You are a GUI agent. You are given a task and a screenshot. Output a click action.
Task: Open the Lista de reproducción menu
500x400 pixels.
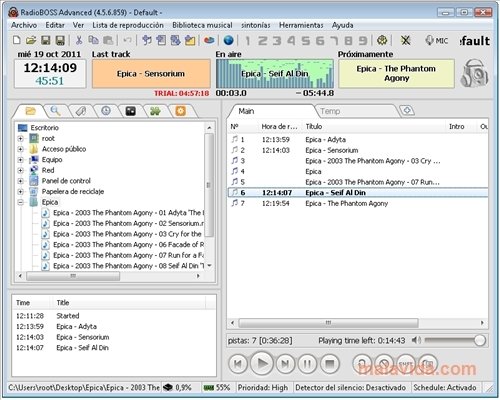[128, 25]
